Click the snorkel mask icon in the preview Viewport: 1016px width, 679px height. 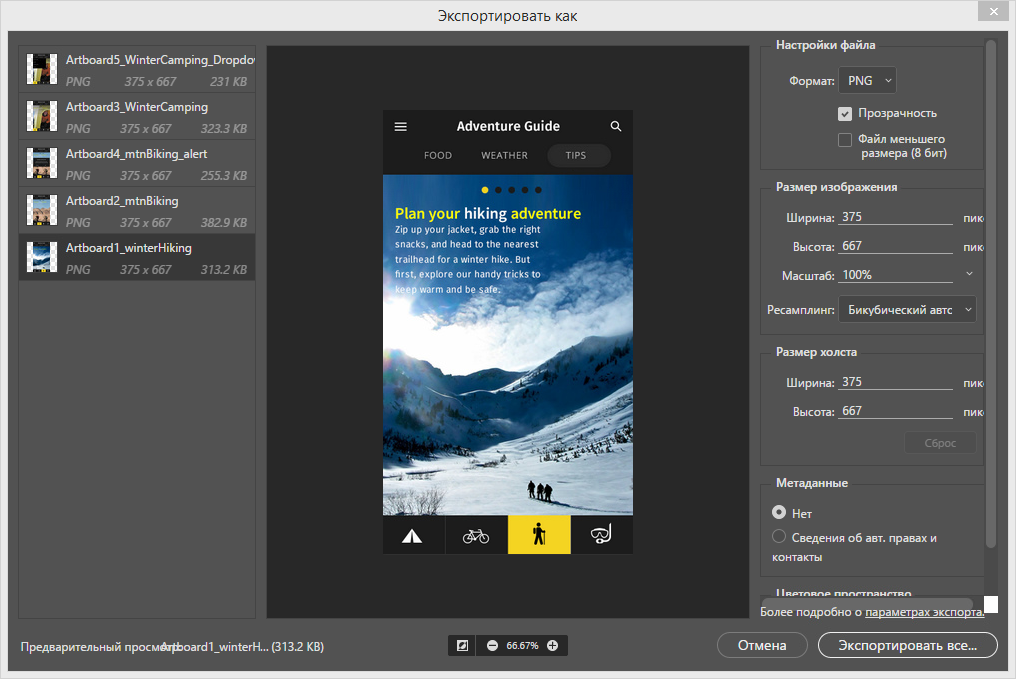point(601,535)
